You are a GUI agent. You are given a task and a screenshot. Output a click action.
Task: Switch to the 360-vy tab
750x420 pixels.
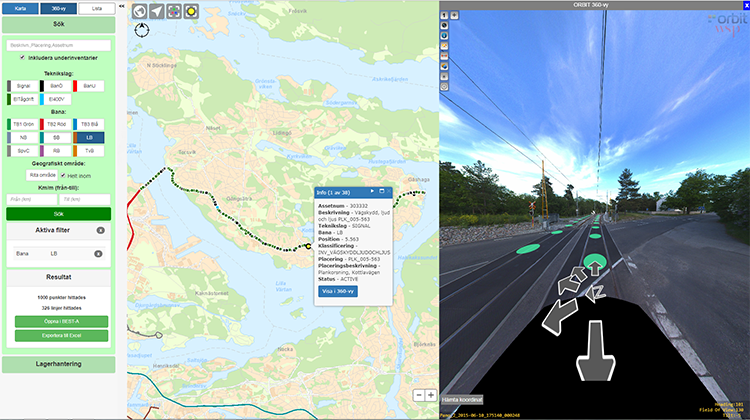tap(58, 7)
